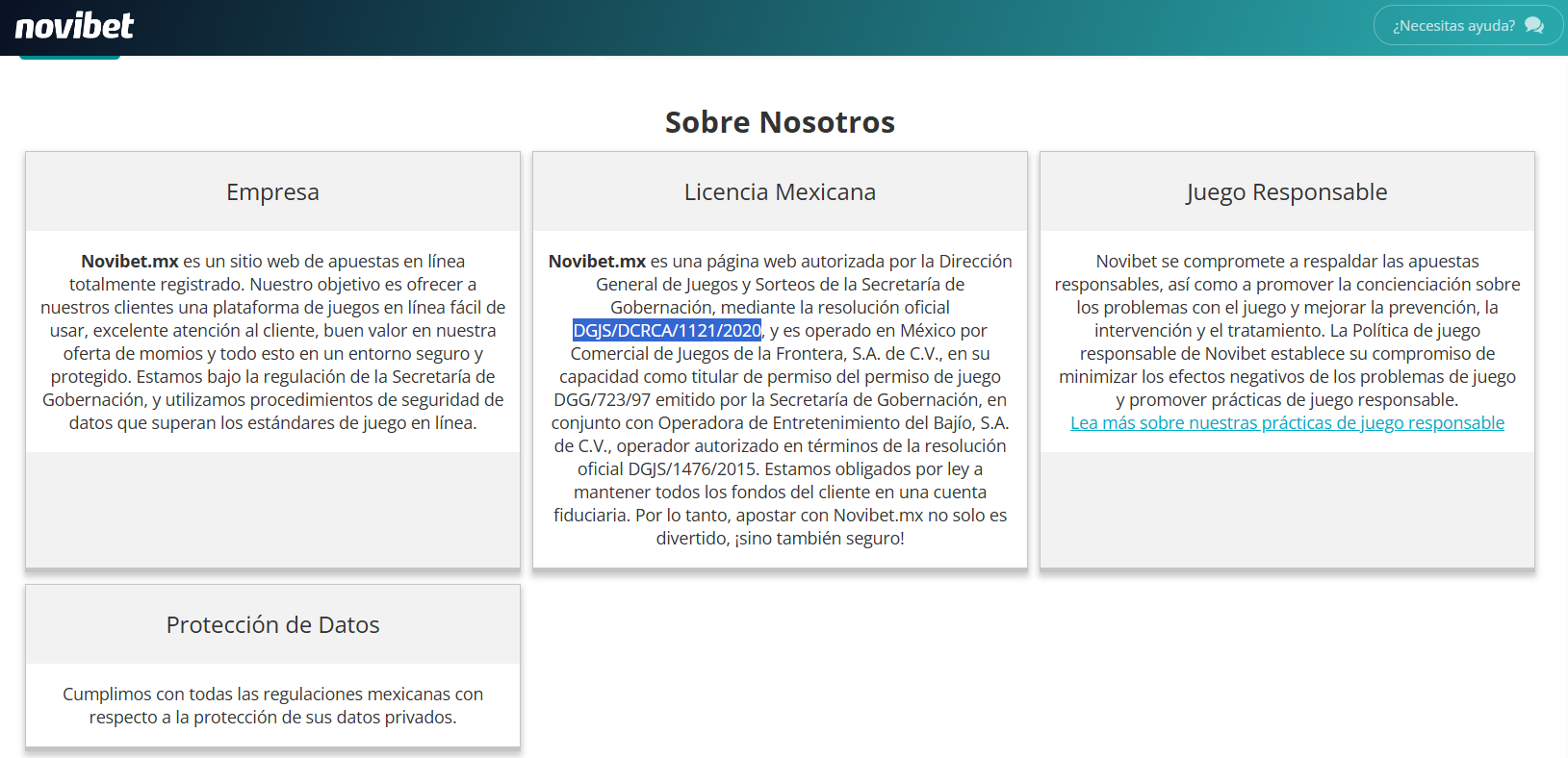
Task: Open the ¿Necesitas ayuda? help button
Action: point(1467,25)
